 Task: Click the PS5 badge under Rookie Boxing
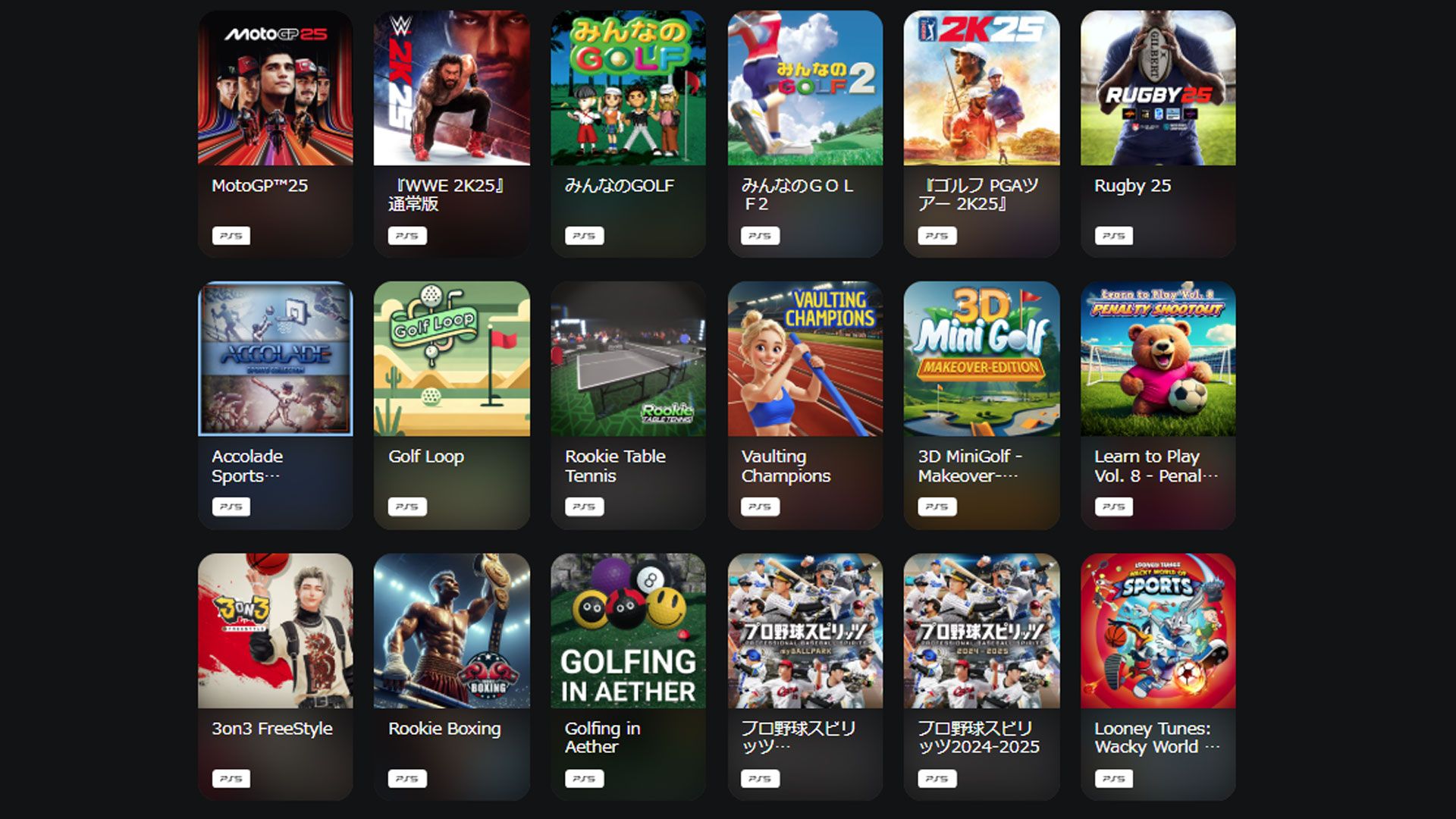tap(407, 779)
